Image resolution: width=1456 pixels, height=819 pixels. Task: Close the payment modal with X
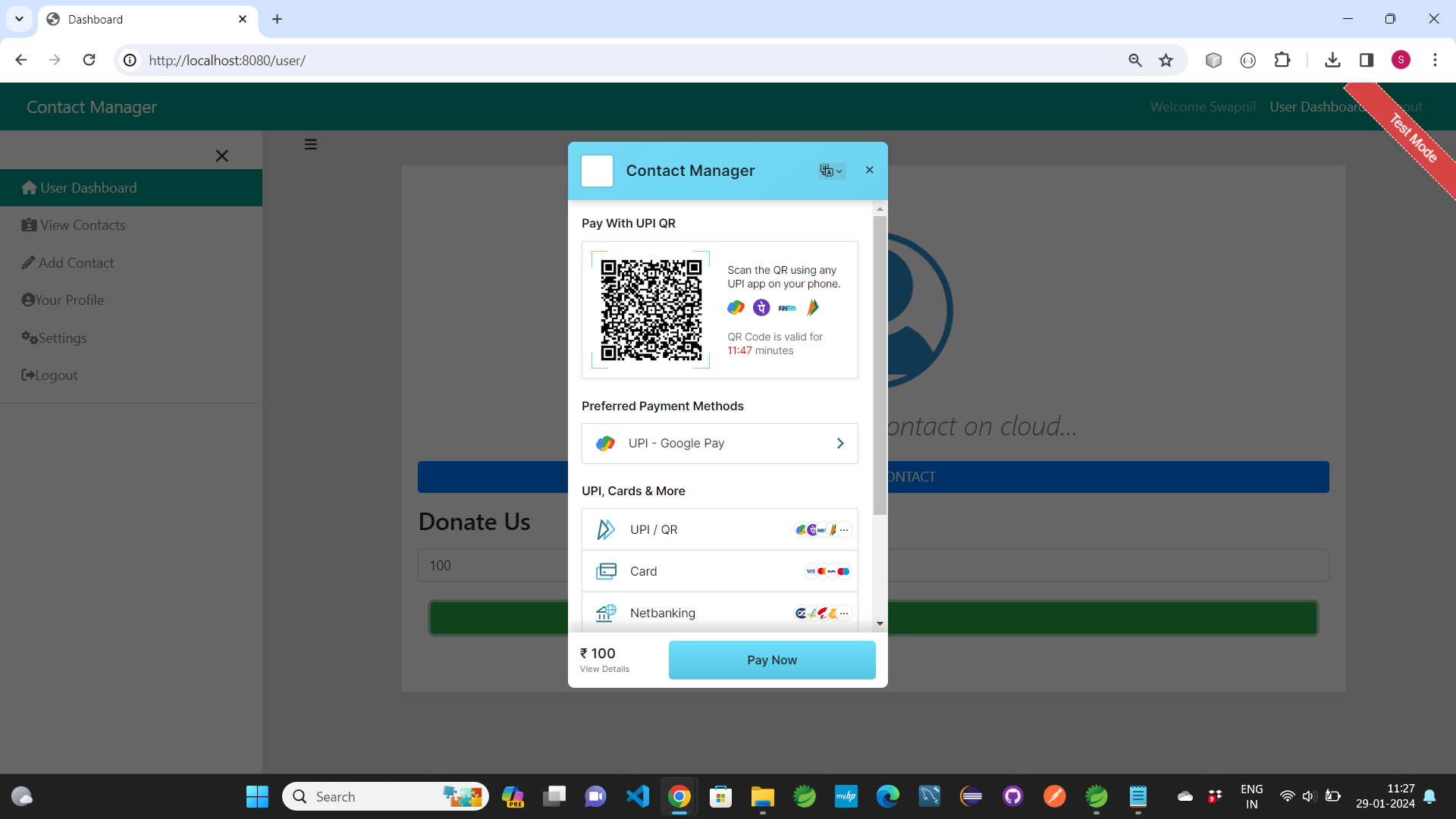coord(870,170)
